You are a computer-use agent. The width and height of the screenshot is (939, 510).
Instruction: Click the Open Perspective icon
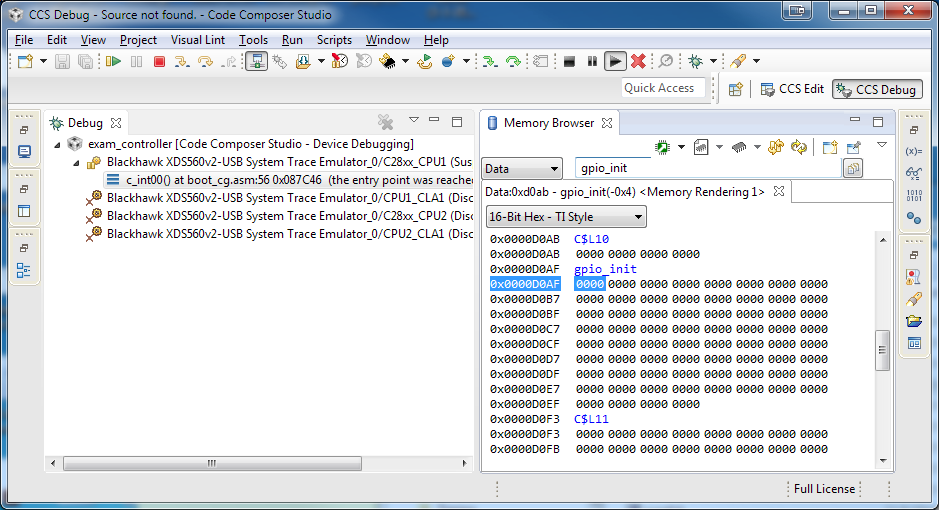point(735,89)
